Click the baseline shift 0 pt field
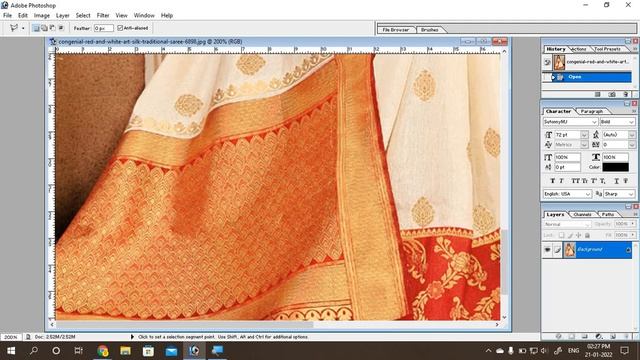This screenshot has height=360, width=640. pos(567,167)
